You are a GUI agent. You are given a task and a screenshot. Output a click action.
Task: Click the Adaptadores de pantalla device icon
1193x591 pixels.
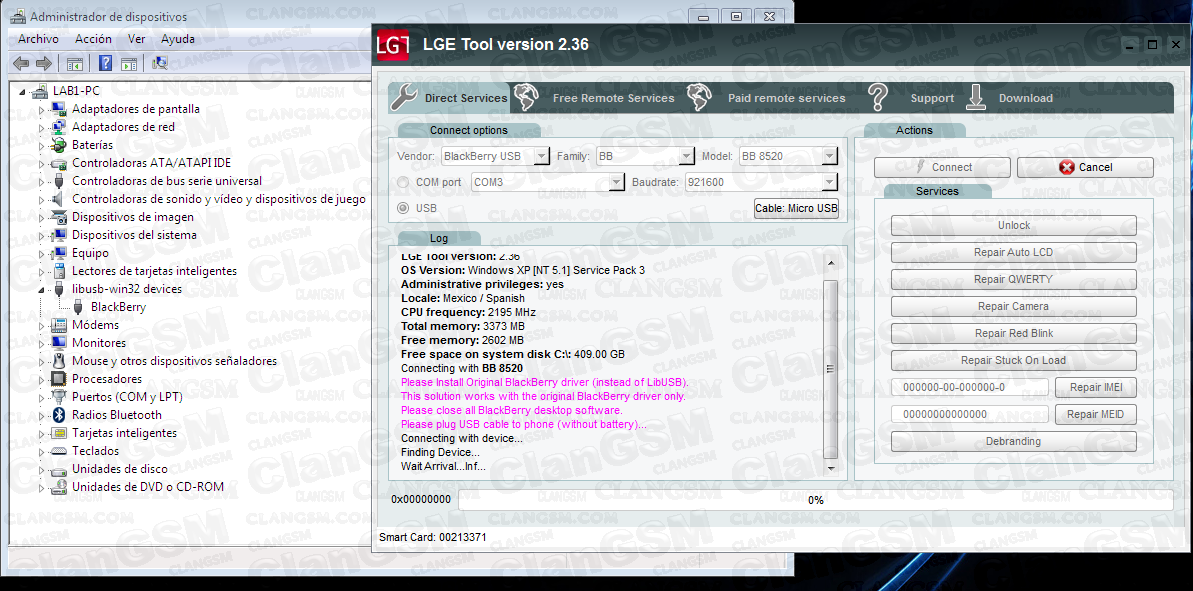click(x=59, y=109)
